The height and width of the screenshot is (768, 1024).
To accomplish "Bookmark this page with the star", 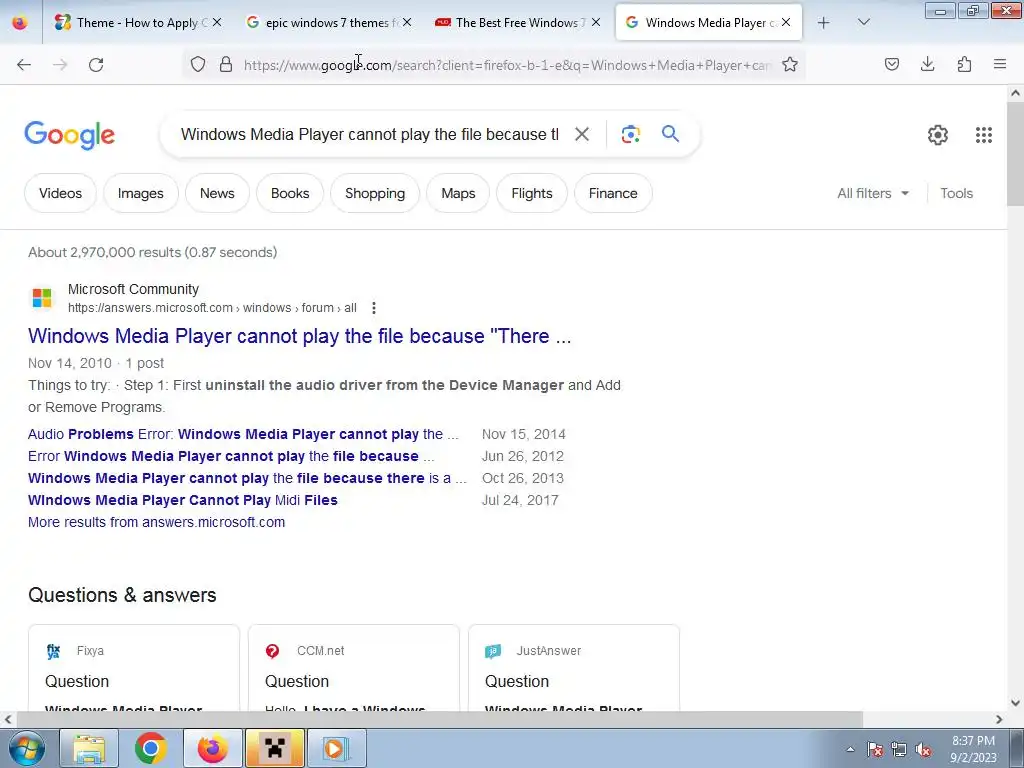I will pos(790,64).
